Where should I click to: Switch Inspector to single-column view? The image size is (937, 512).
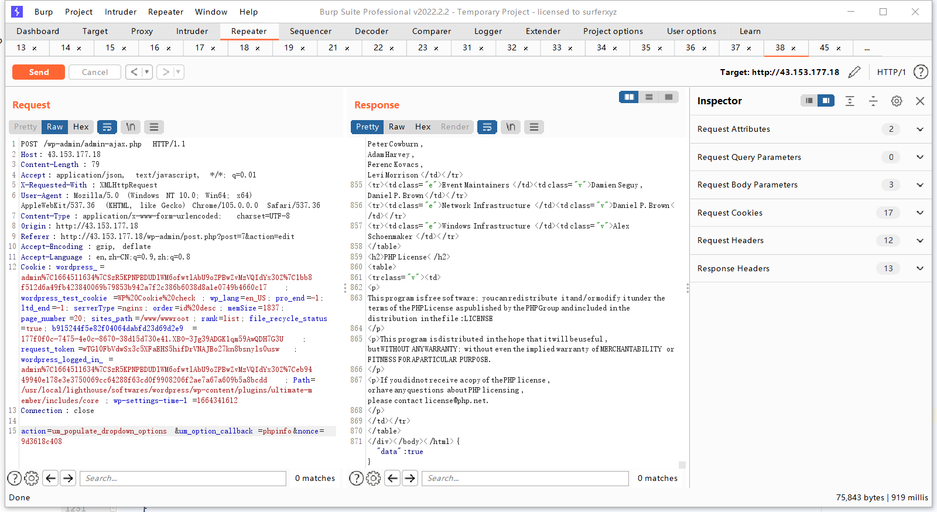(809, 101)
